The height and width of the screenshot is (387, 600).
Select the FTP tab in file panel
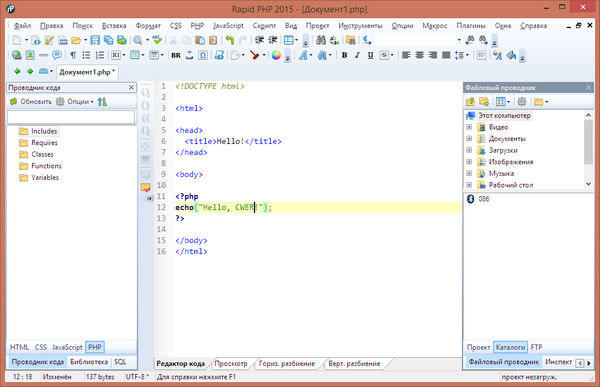point(536,347)
